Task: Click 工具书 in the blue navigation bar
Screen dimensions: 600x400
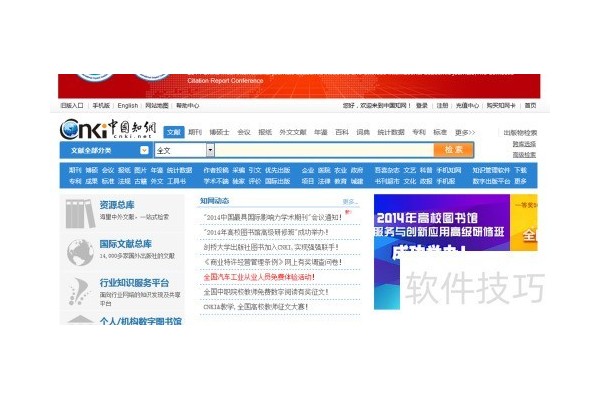Action: point(176,181)
